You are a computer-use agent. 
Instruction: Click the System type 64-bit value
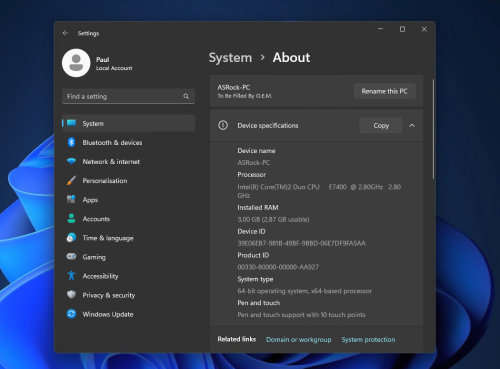(x=304, y=291)
